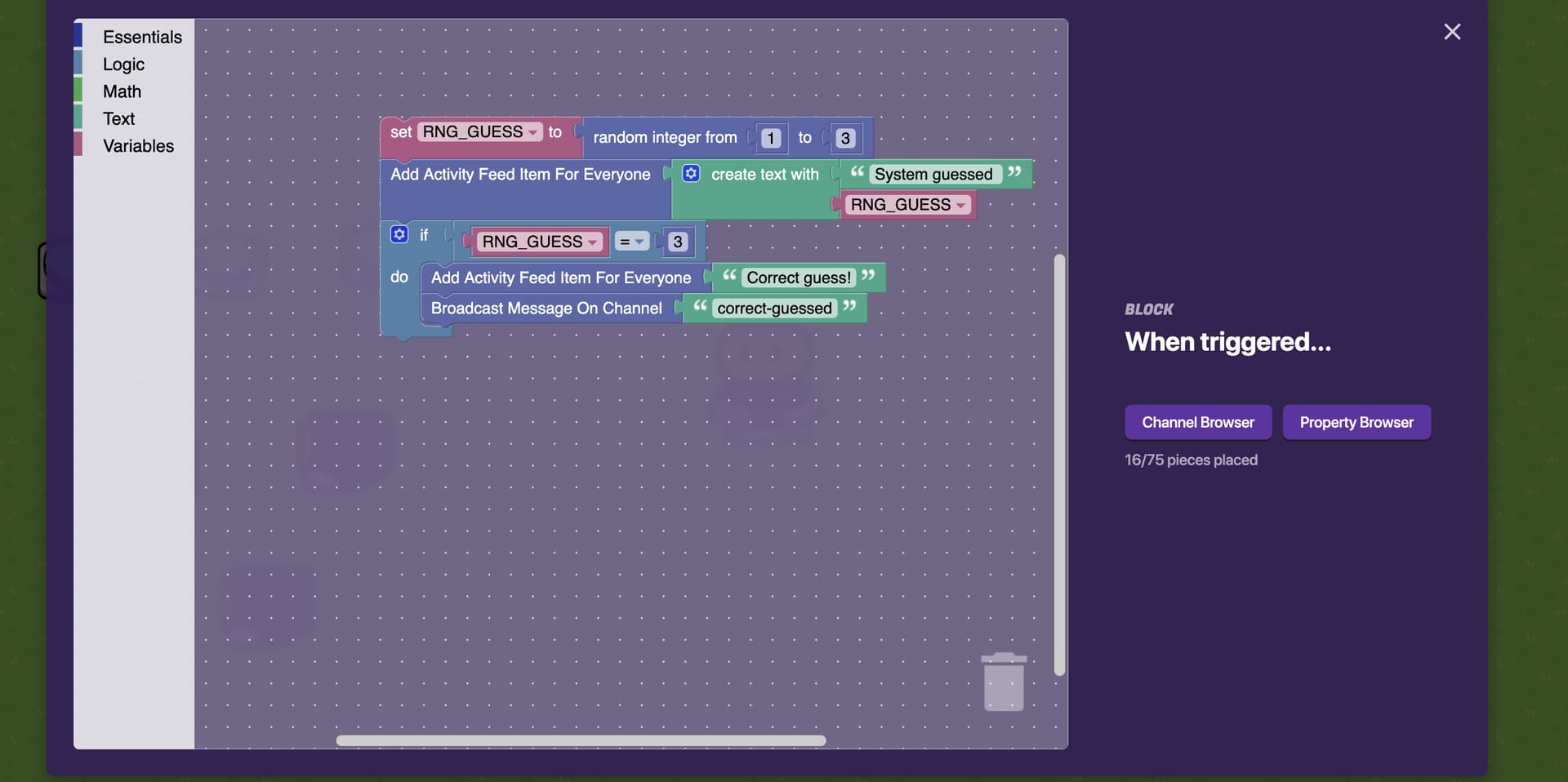
Task: Expand the equals operator dropdown
Action: coord(632,242)
